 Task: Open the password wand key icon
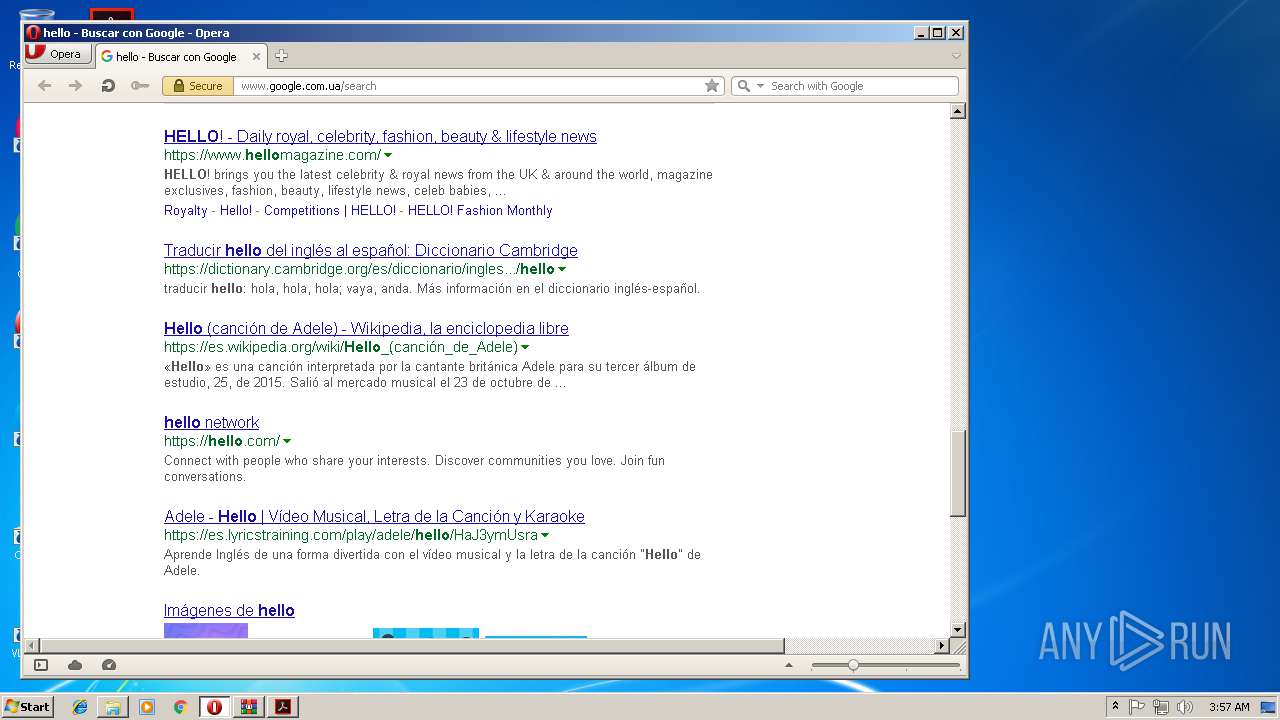click(x=140, y=86)
